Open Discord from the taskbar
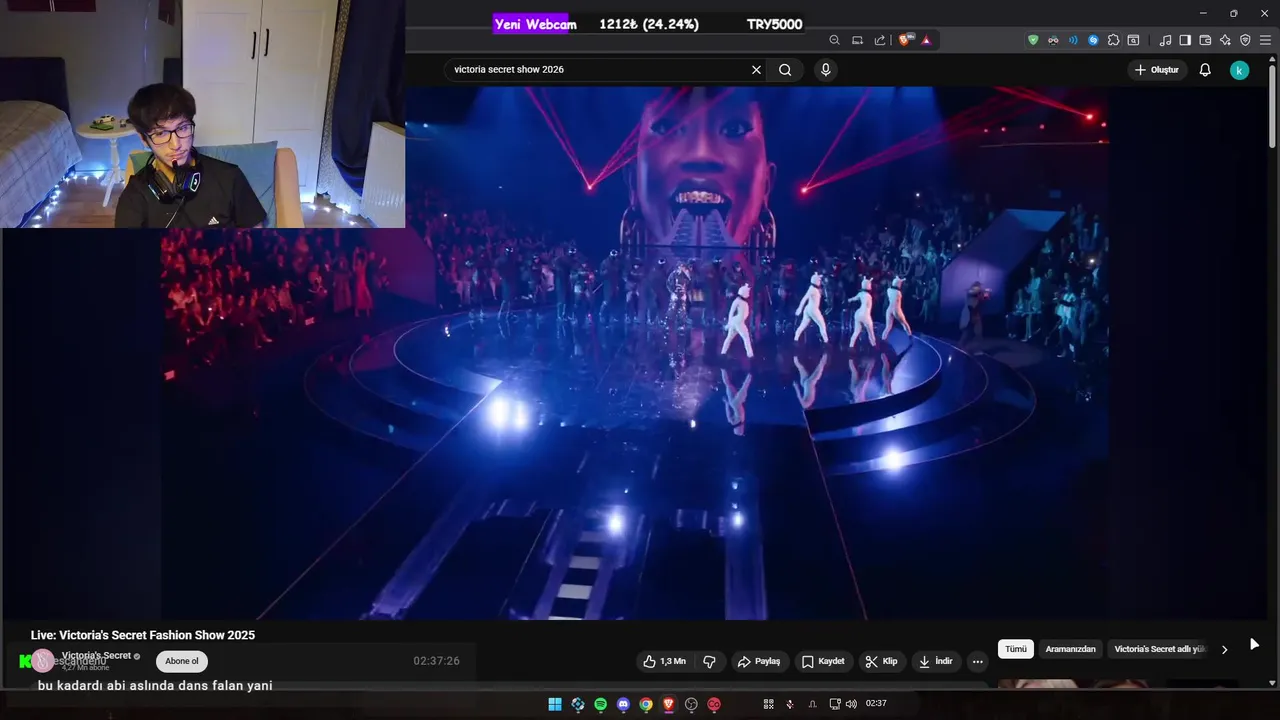 (623, 704)
